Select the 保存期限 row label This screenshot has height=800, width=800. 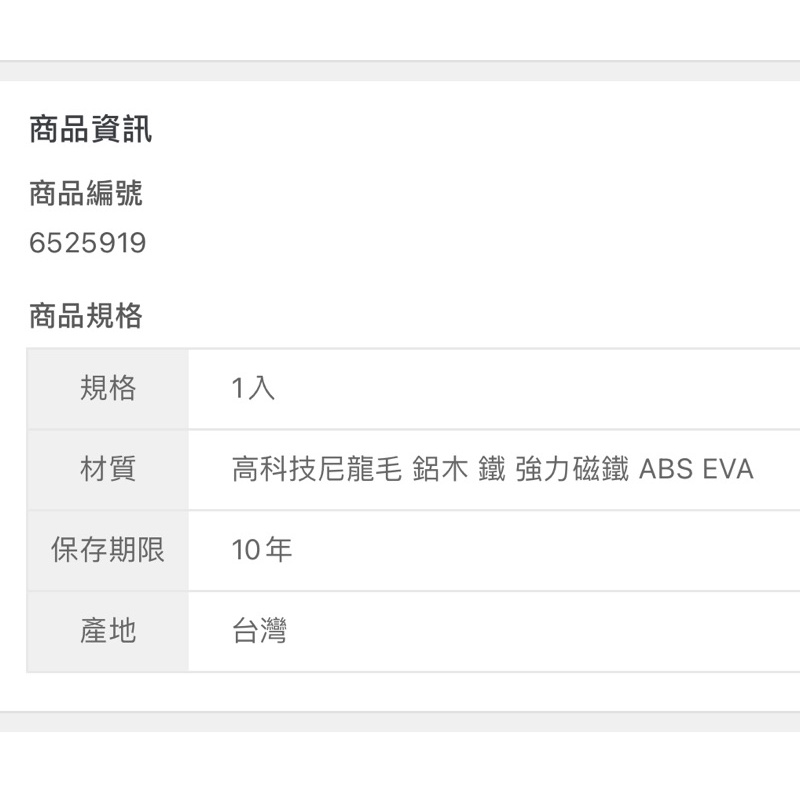click(x=108, y=550)
